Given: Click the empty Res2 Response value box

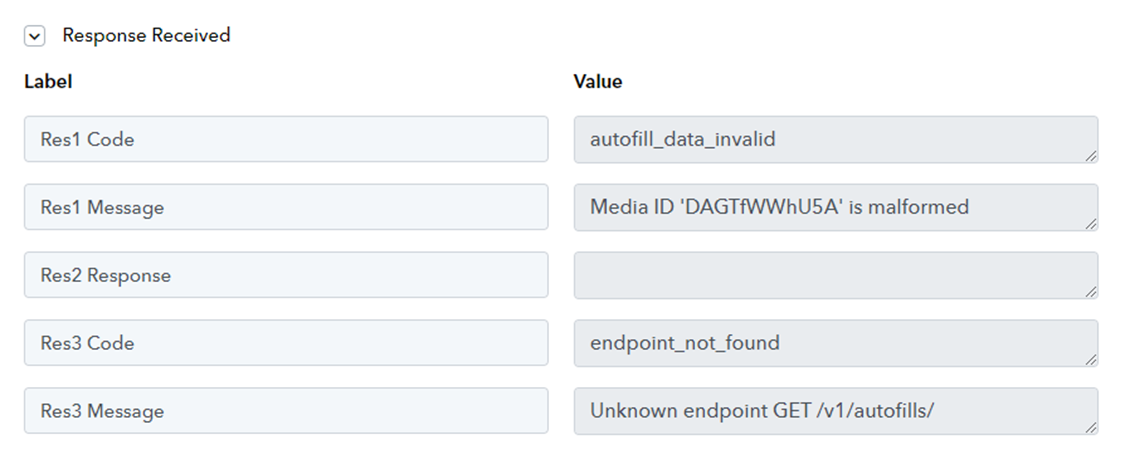Looking at the screenshot, I should pyautogui.click(x=836, y=275).
